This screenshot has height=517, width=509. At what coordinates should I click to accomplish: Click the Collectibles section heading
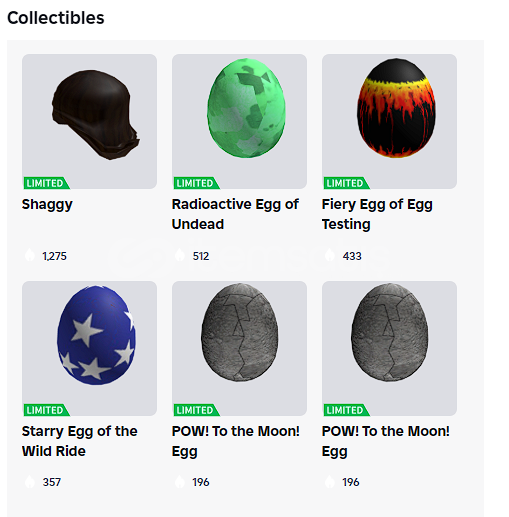click(x=56, y=18)
